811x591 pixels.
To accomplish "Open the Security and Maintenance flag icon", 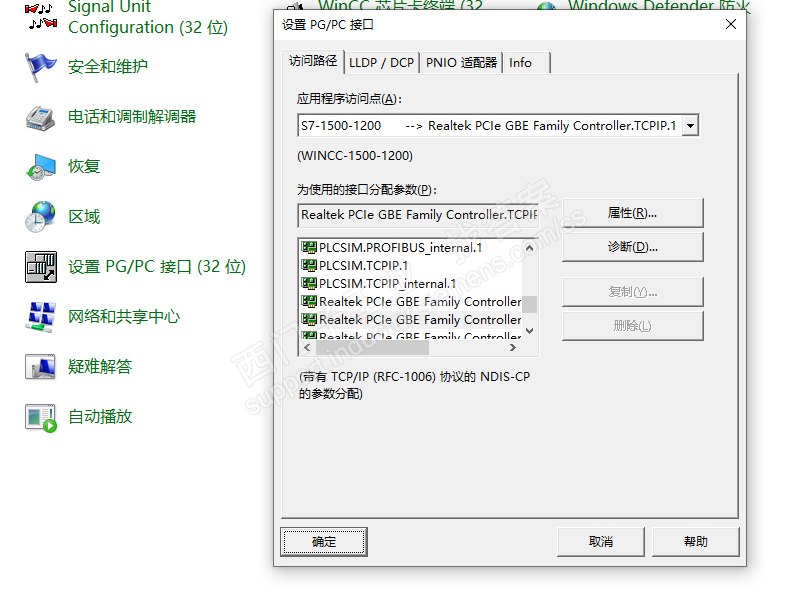I will 40,67.
